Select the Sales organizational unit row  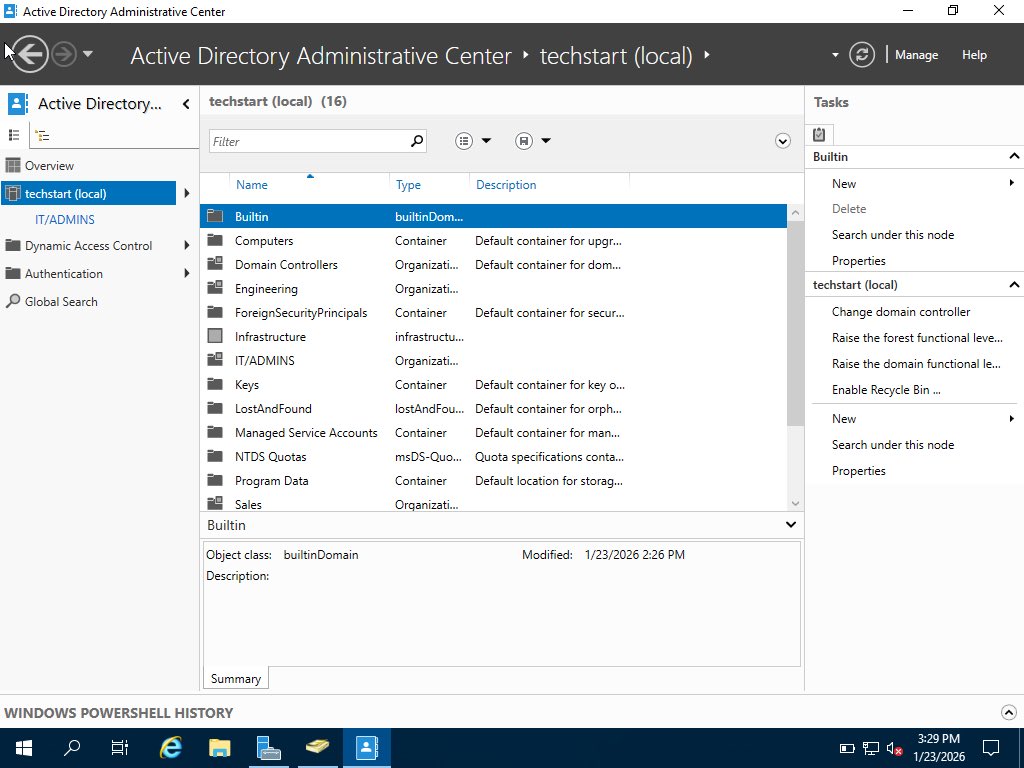(x=494, y=504)
